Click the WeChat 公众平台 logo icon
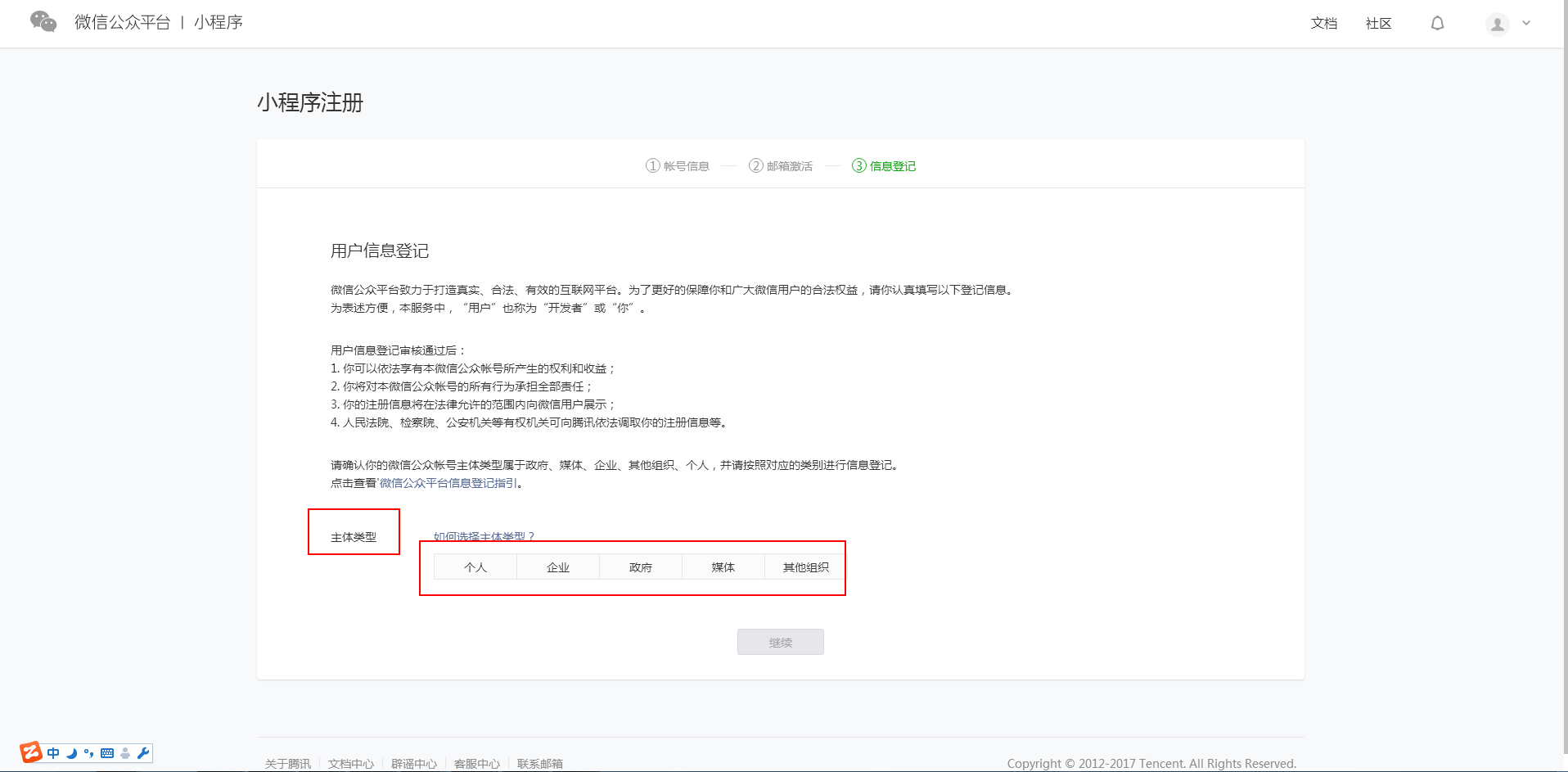1568x772 pixels. pyautogui.click(x=43, y=22)
